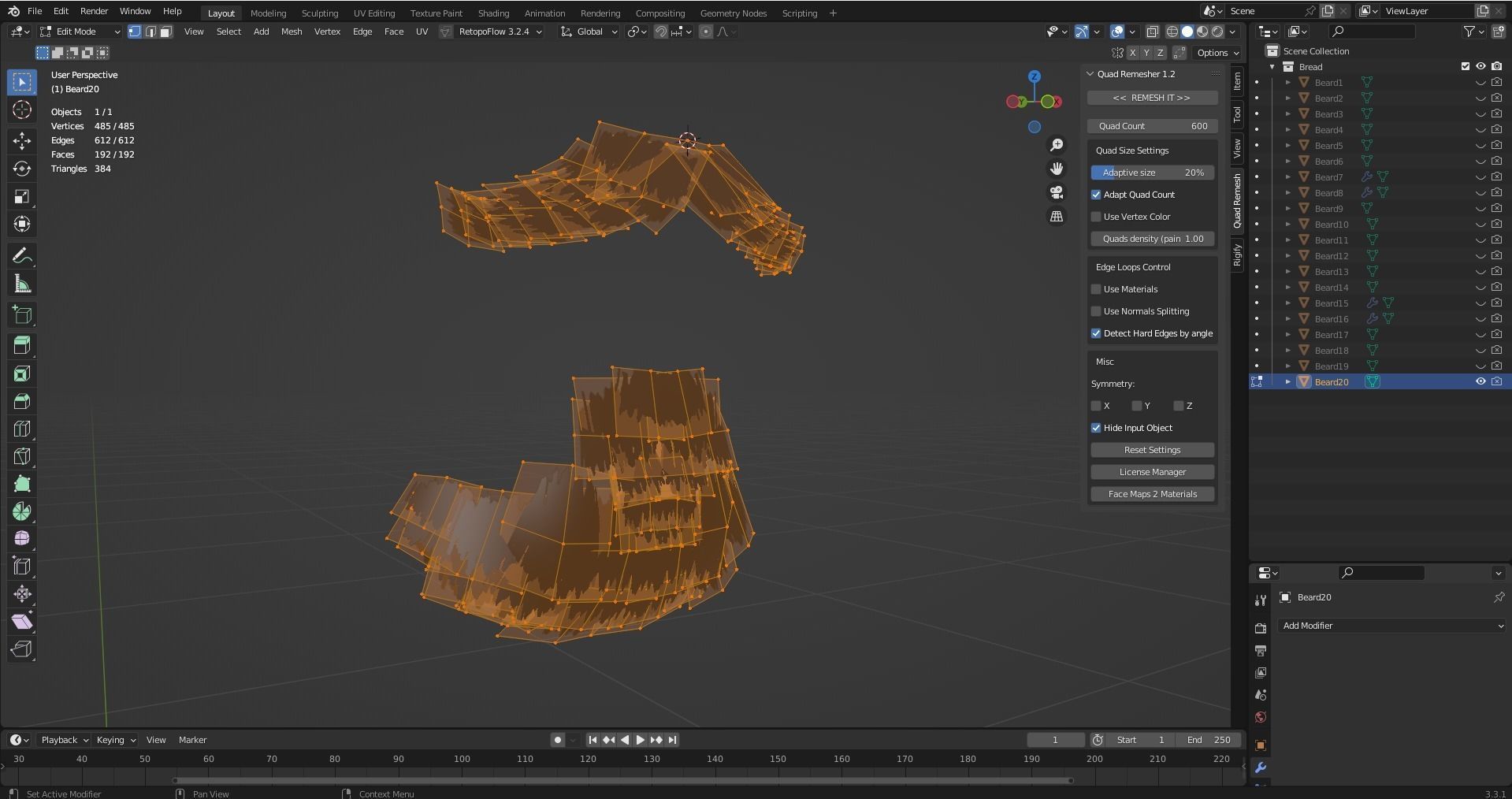Select the Shrink/Fatten tool
1512x799 pixels.
coord(22,594)
